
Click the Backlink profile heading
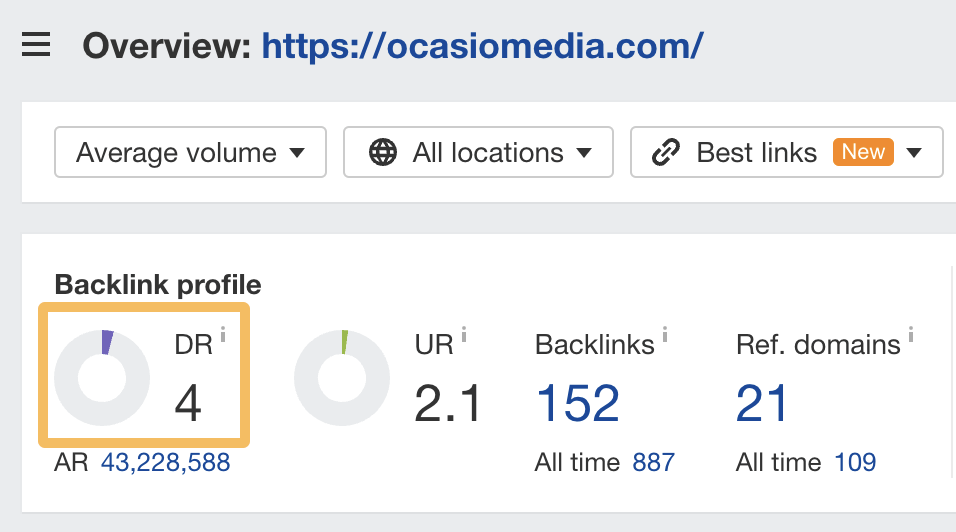coord(158,285)
